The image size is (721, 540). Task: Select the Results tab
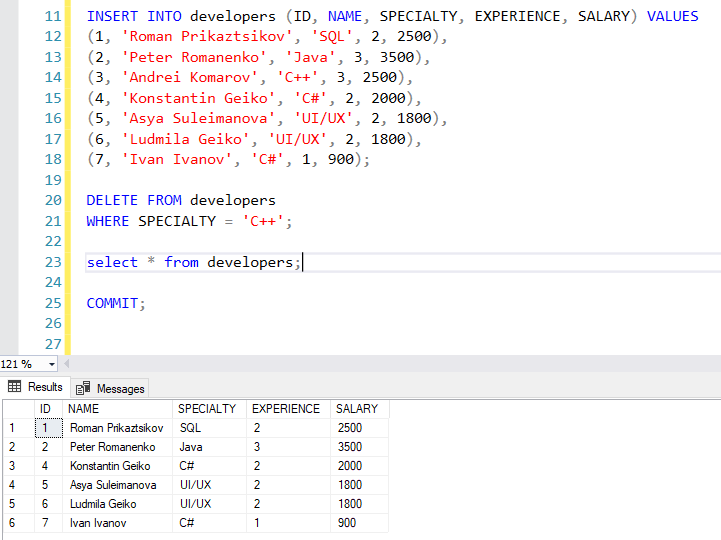tap(45, 387)
